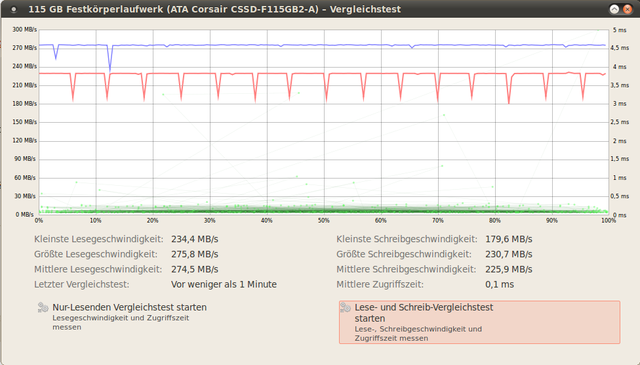Start the Lese- und Schreib-Vergleichstest
The height and width of the screenshot is (365, 640).
(480, 322)
